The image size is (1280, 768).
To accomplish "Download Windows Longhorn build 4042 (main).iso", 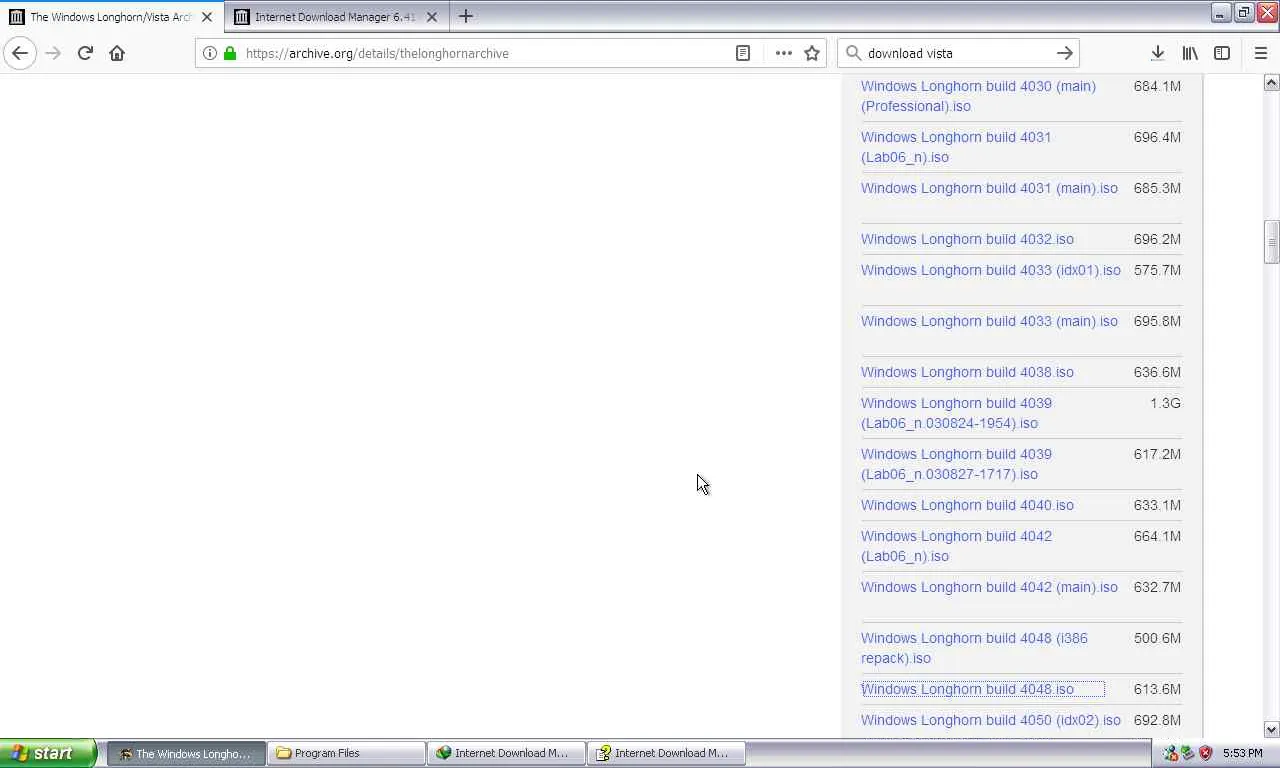I will coord(989,587).
